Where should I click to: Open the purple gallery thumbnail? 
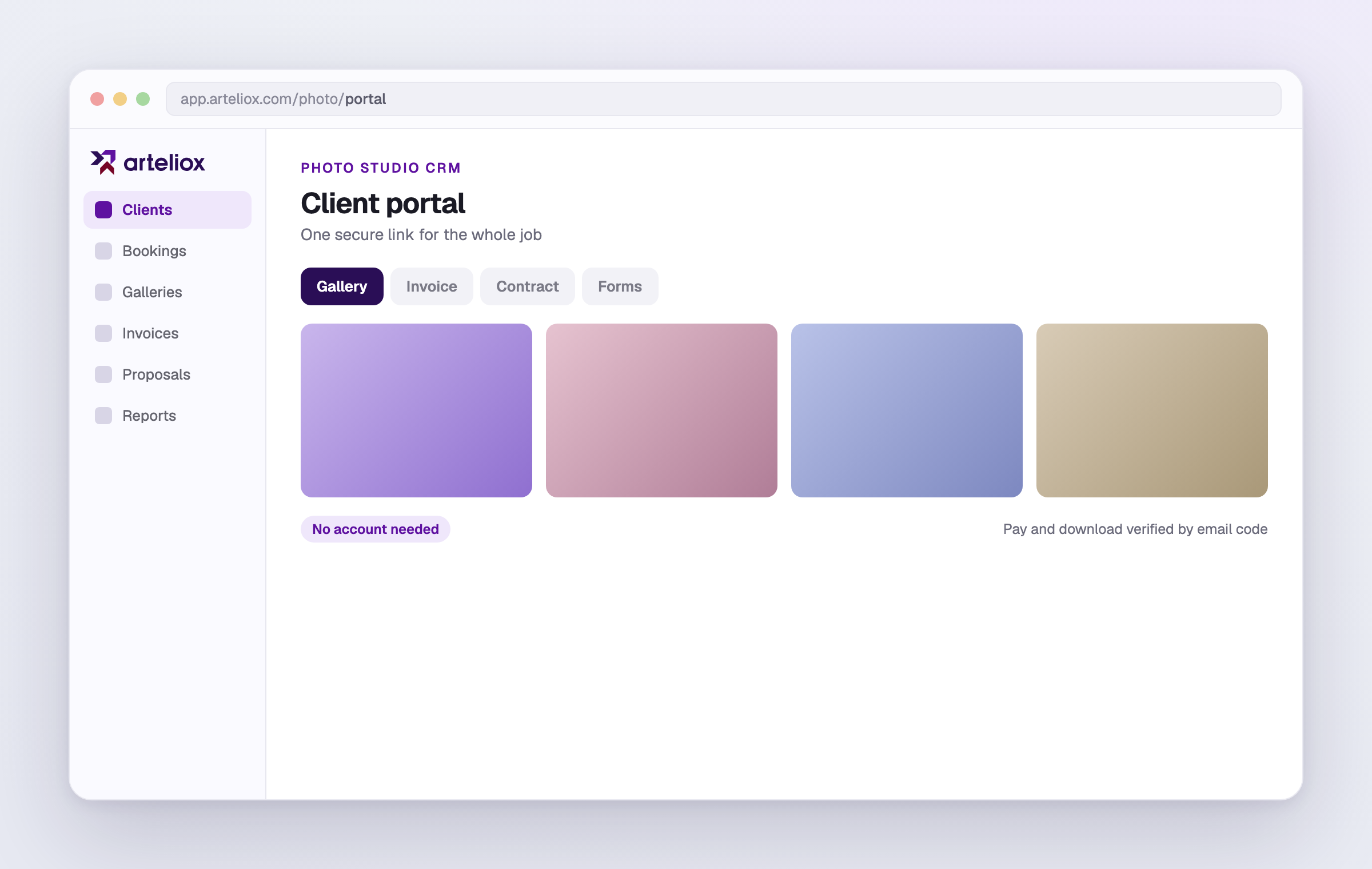point(416,410)
